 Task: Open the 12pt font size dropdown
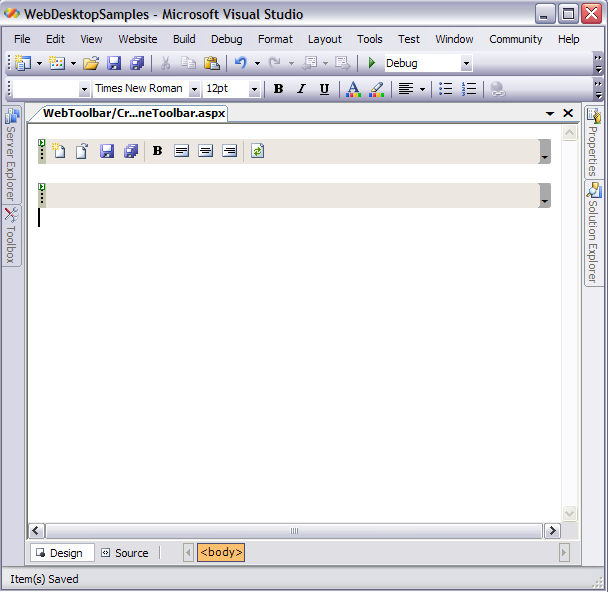coord(254,89)
